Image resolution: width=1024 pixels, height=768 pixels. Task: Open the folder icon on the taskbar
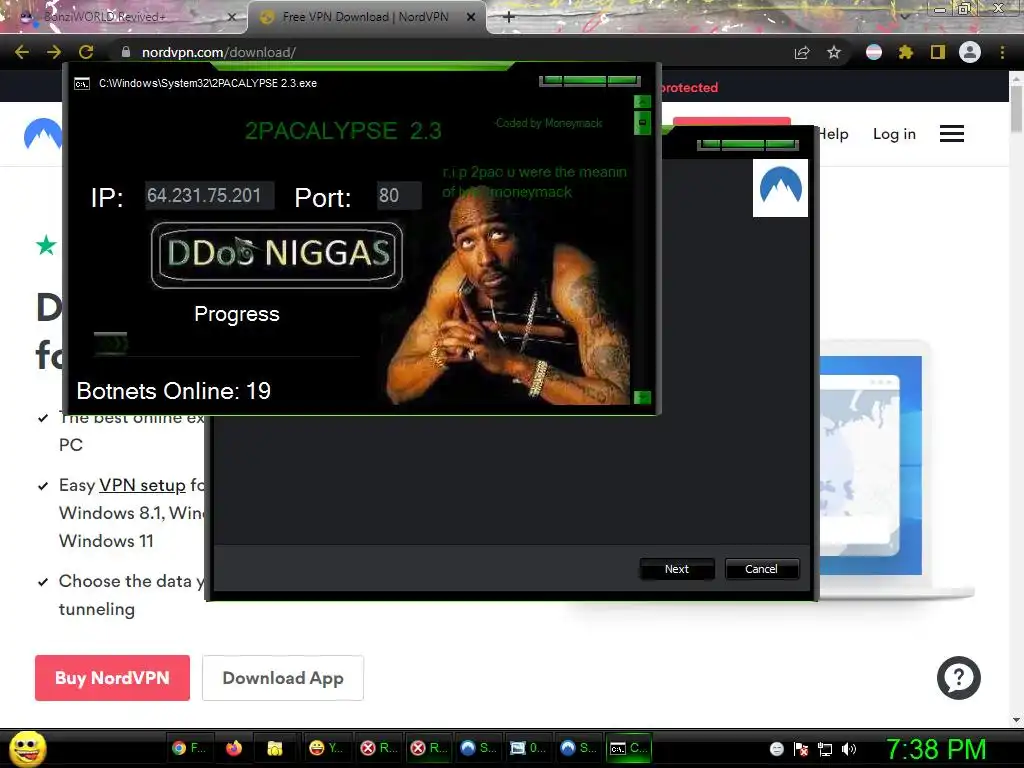275,748
